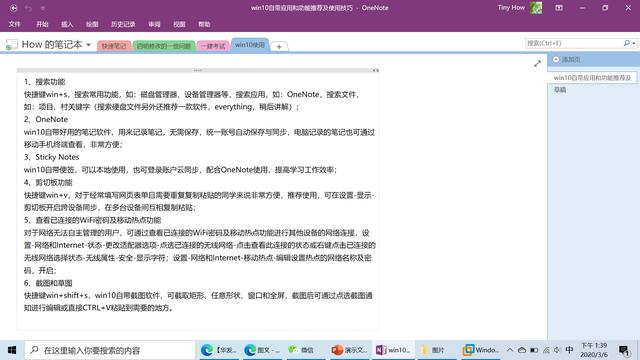
Task: Select the pink 一建考试 section tab
Action: point(213,46)
